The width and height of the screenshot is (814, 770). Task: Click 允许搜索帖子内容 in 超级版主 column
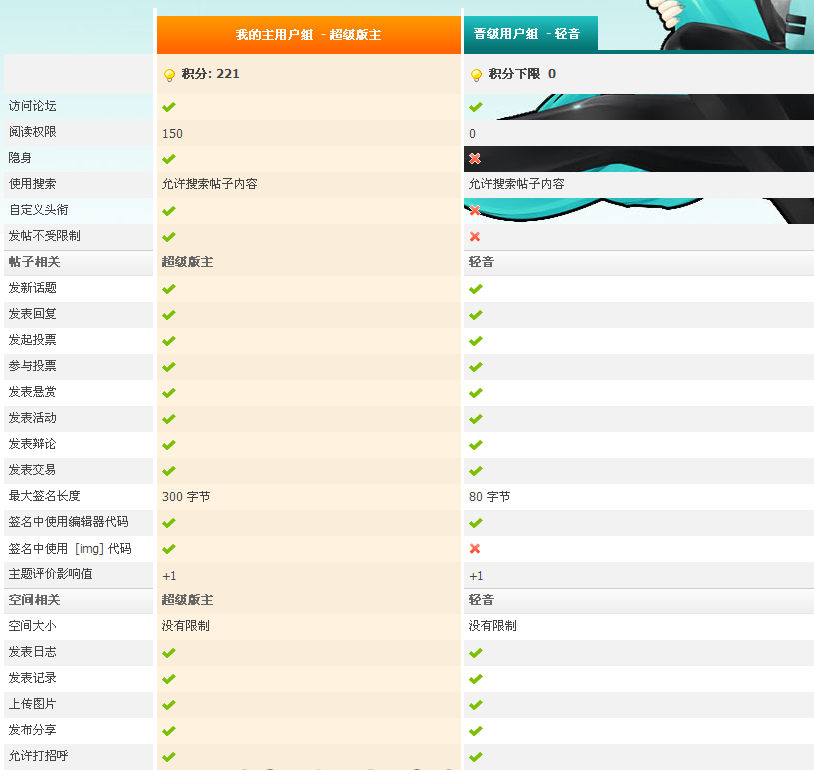click(x=210, y=184)
